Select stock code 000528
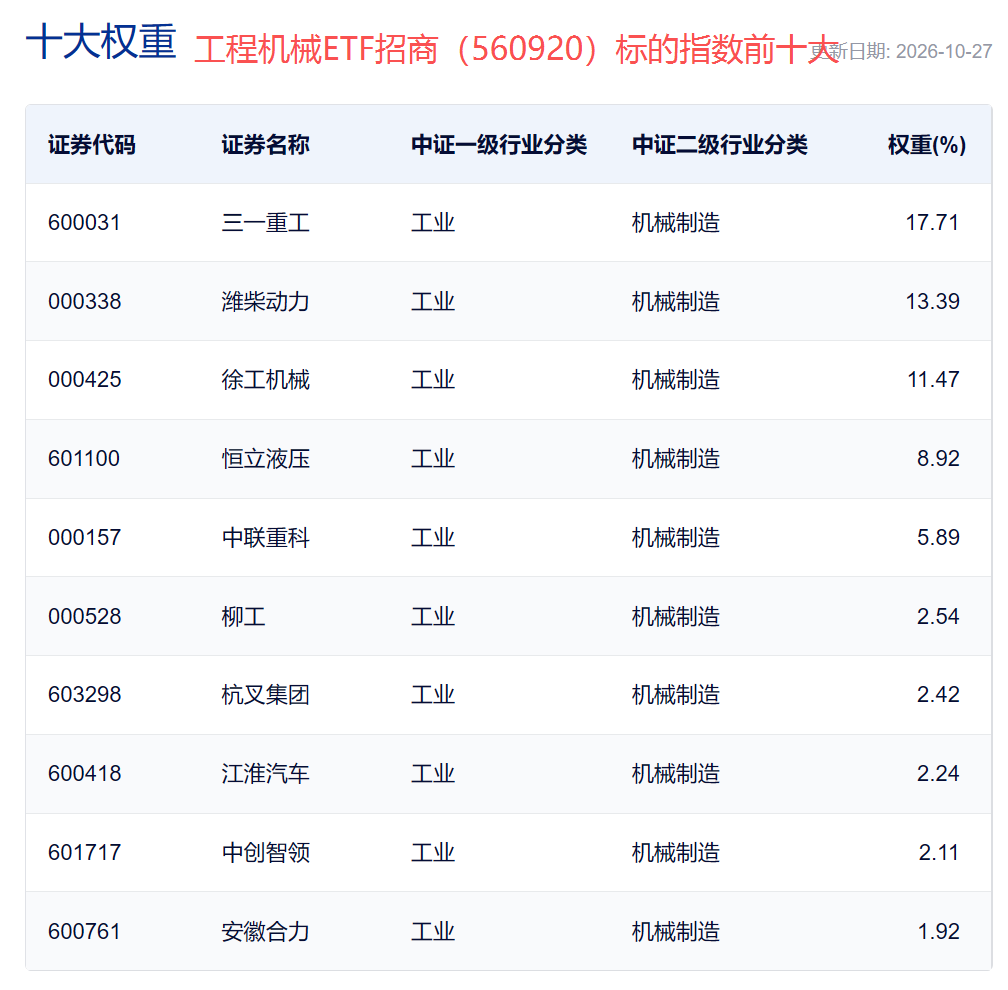The image size is (1008, 990). coord(84,616)
